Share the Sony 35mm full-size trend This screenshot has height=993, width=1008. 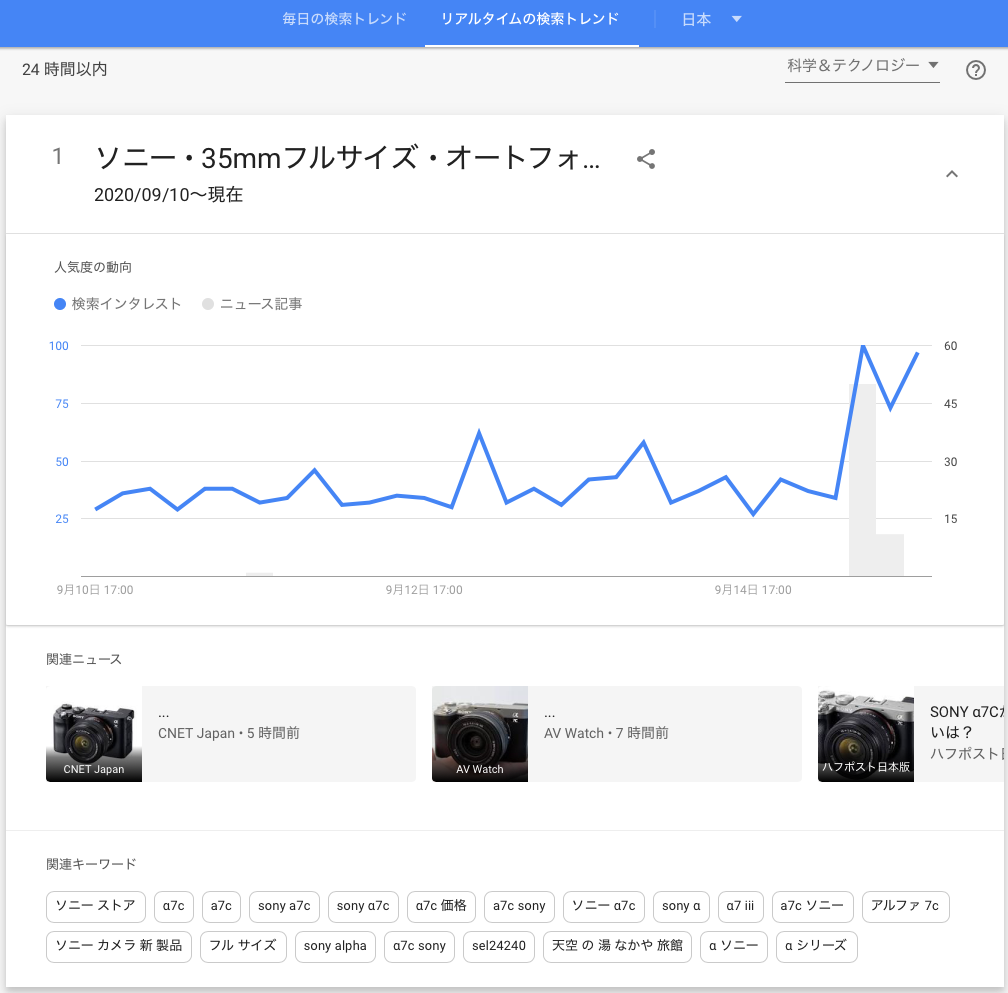646,159
